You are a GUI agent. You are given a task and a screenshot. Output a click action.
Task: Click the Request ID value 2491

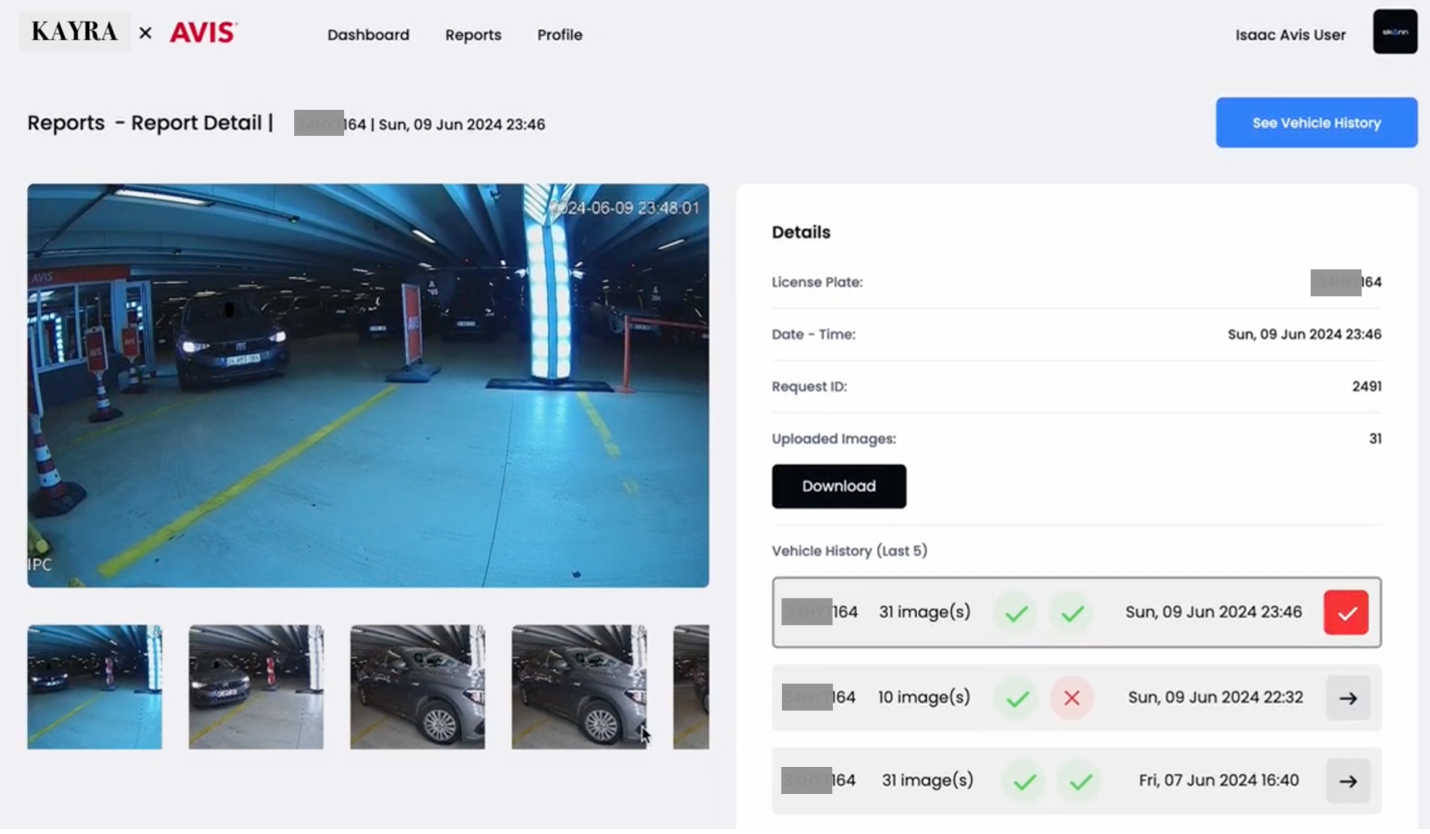[1367, 386]
